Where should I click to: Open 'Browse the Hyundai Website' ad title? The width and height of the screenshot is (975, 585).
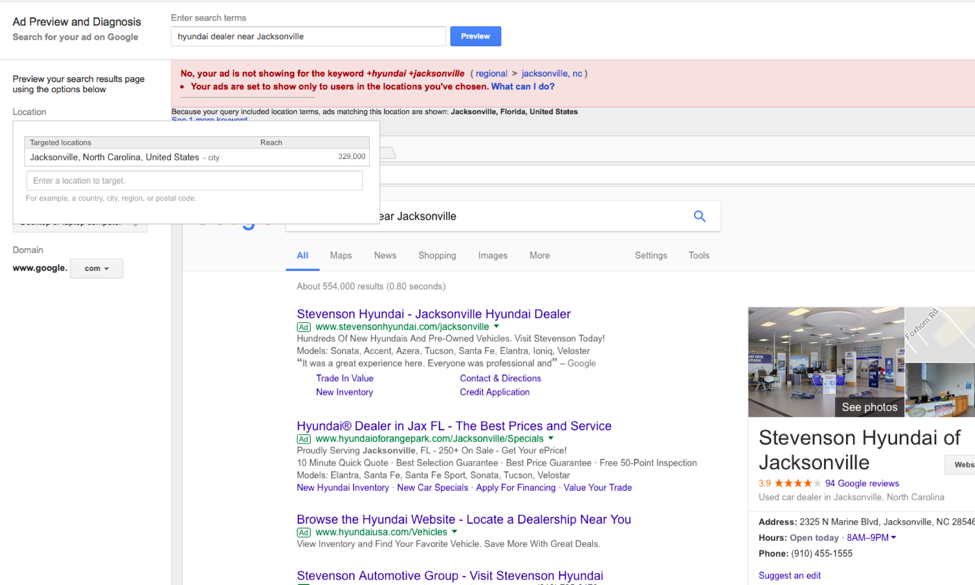tap(464, 519)
